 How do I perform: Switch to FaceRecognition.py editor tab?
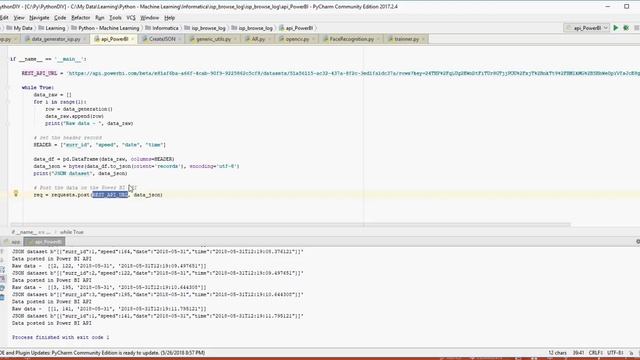351,39
